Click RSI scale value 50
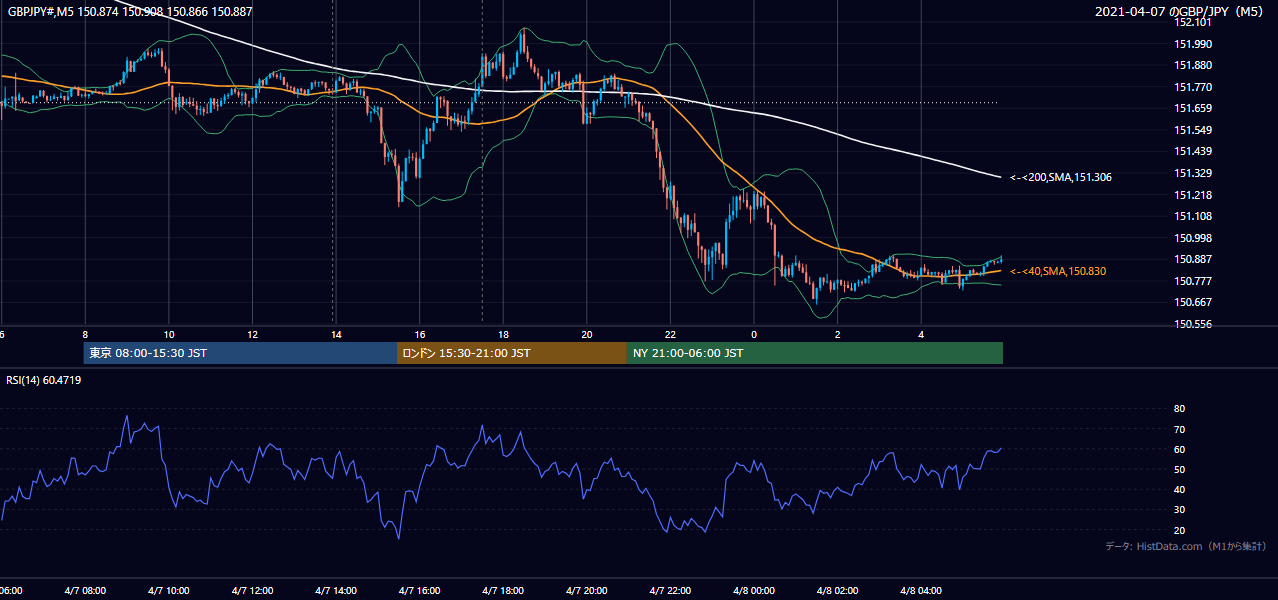Image resolution: width=1278 pixels, height=600 pixels. tap(1180, 469)
